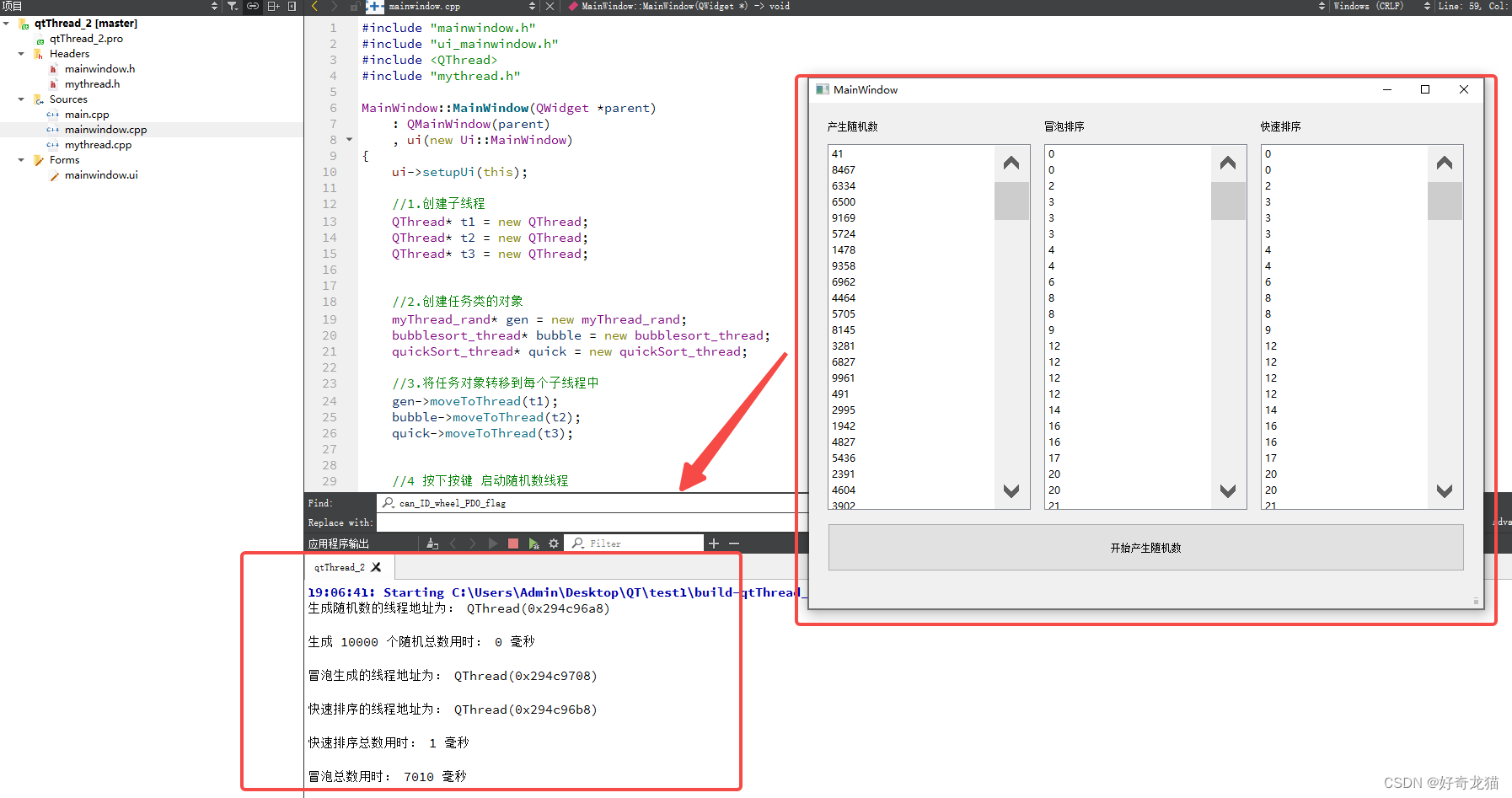Screen dimensions: 1512x798
Task: Go to next output item arrow
Action: (472, 544)
